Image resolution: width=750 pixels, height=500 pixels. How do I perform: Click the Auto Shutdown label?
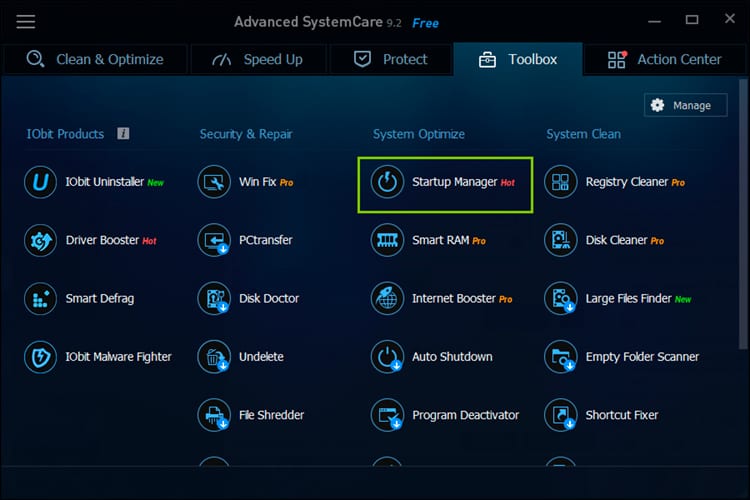(452, 357)
